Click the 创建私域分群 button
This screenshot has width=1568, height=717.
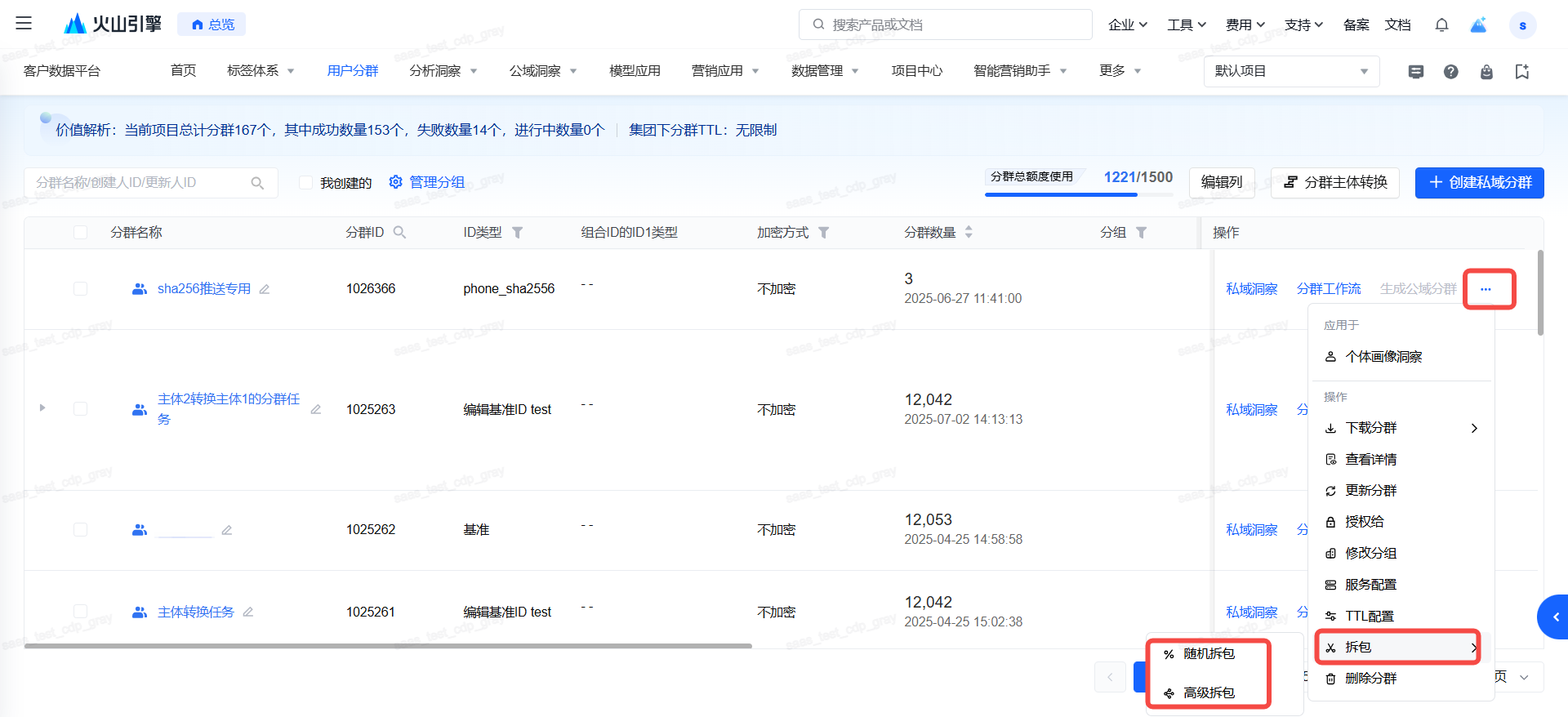pyautogui.click(x=1479, y=182)
